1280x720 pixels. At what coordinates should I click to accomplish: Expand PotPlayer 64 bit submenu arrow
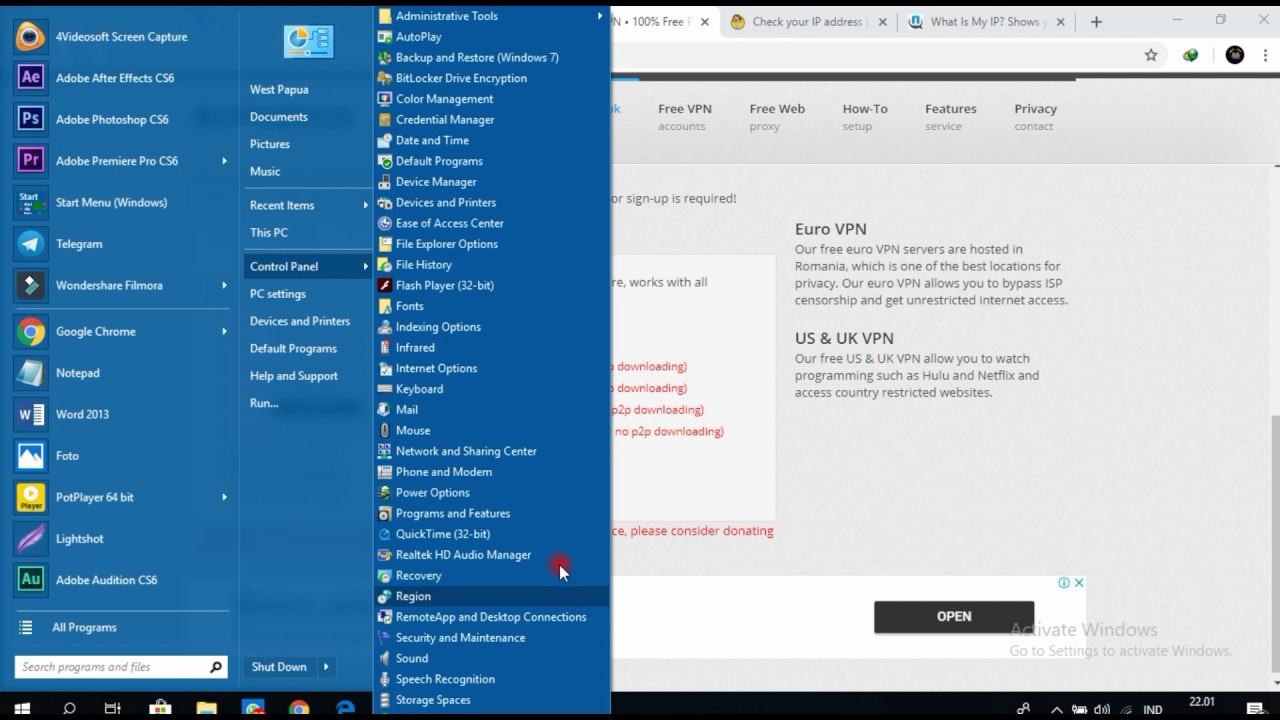(224, 497)
